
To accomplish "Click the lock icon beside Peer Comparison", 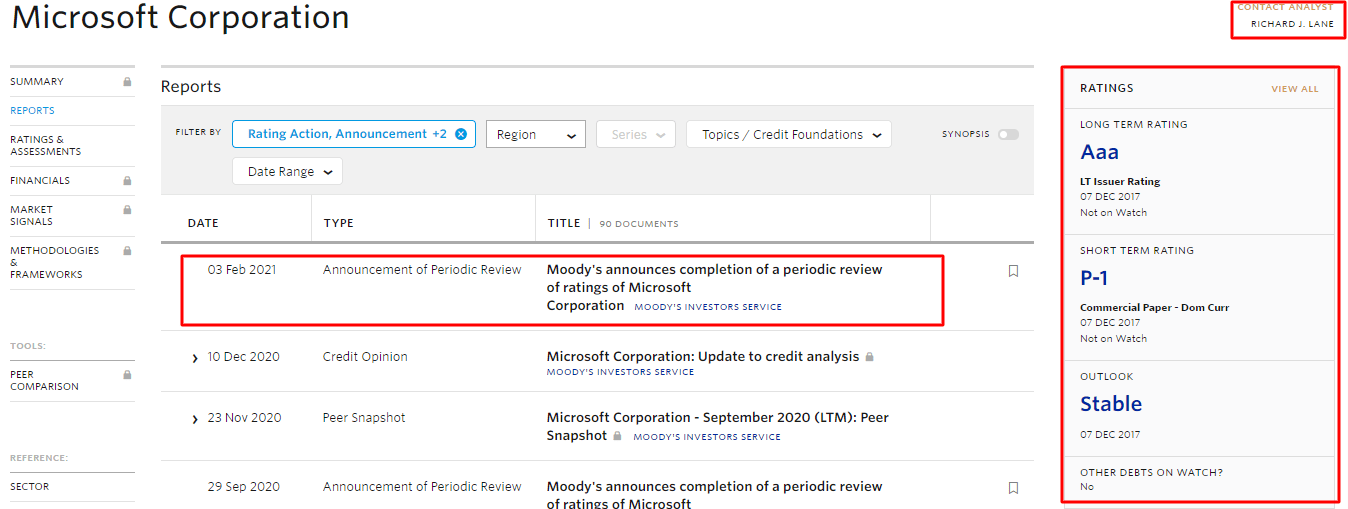I will (127, 375).
